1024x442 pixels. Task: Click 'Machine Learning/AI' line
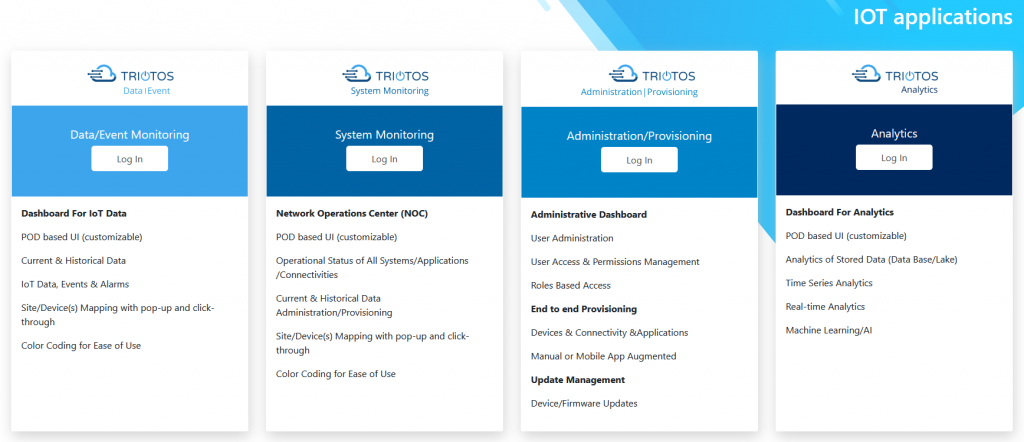(x=829, y=330)
